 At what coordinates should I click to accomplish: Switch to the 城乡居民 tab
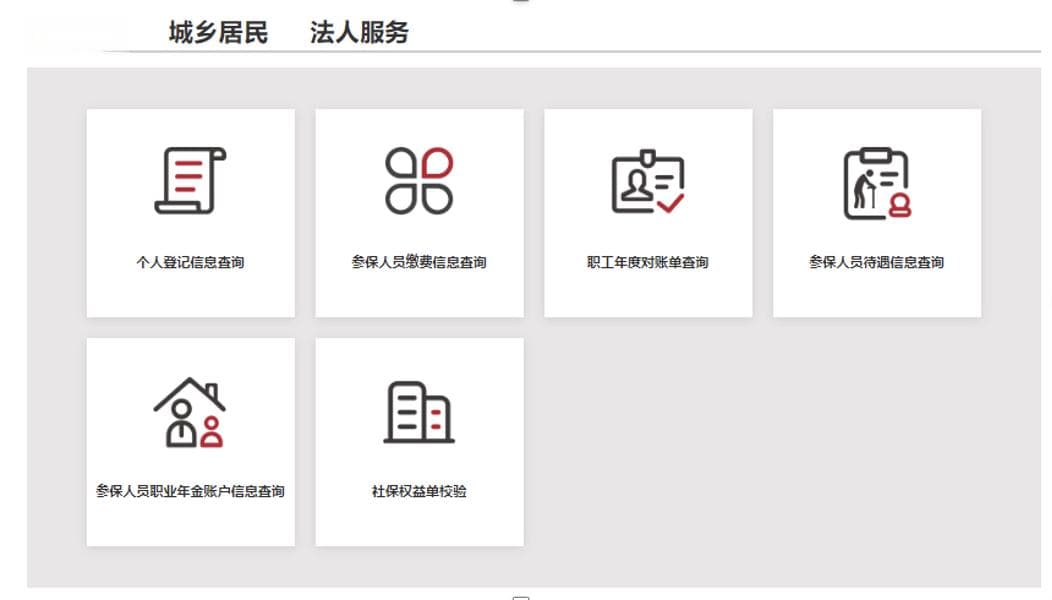coord(218,32)
